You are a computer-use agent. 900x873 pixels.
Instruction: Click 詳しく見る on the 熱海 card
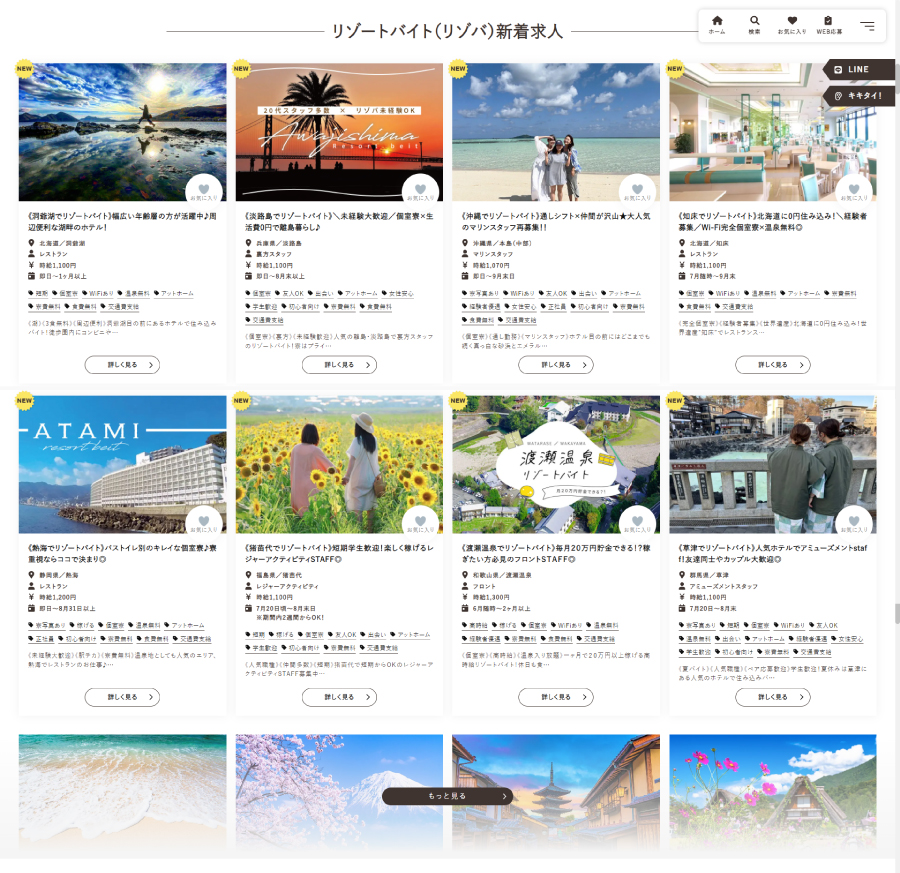[122, 697]
